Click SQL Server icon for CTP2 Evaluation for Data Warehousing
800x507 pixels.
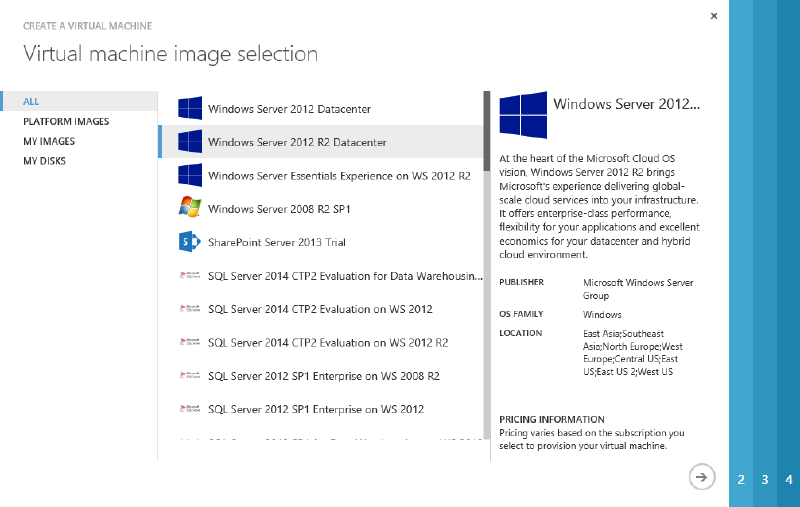[x=190, y=275]
